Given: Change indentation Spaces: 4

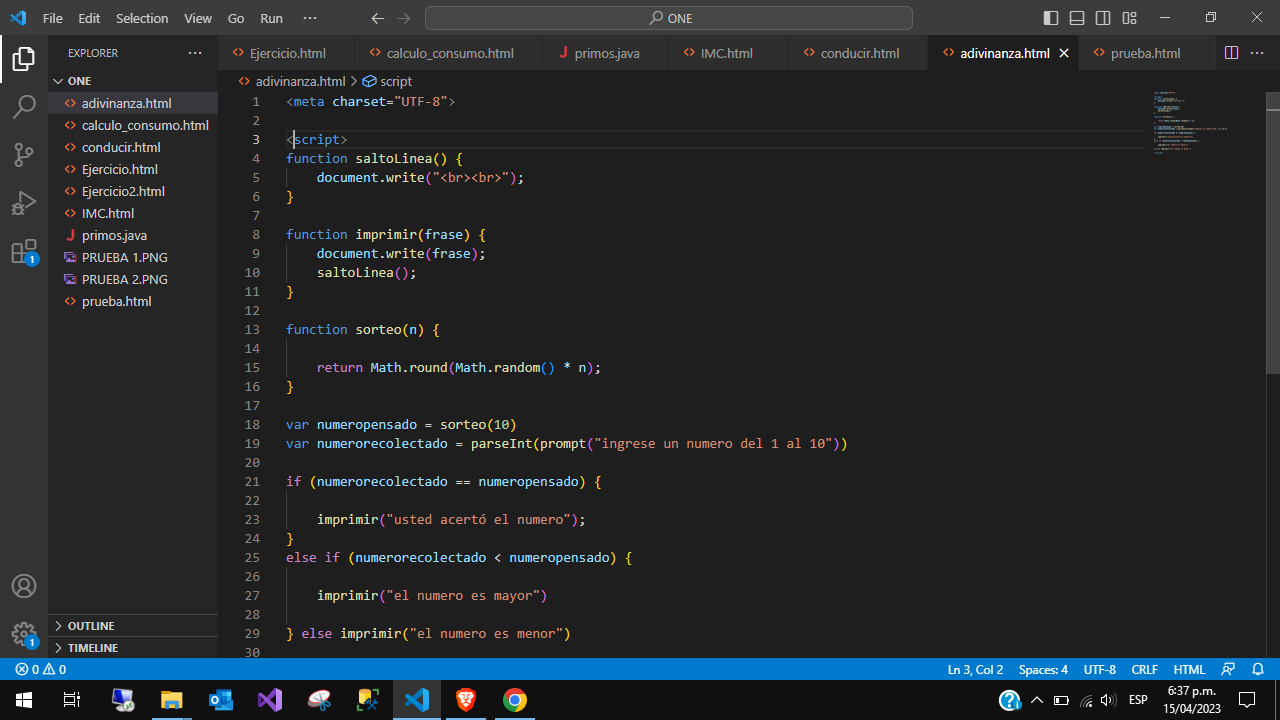Looking at the screenshot, I should coord(1043,670).
